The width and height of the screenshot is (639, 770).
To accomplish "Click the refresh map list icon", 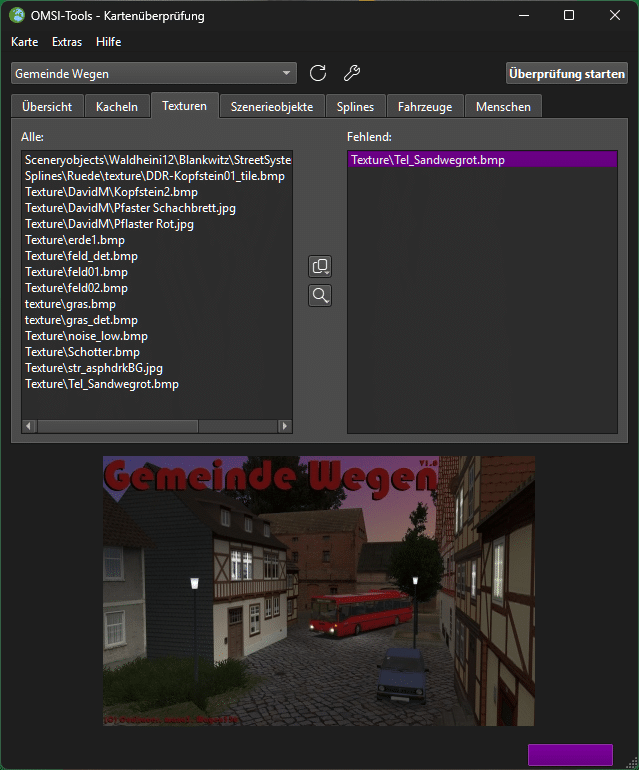I will [318, 73].
